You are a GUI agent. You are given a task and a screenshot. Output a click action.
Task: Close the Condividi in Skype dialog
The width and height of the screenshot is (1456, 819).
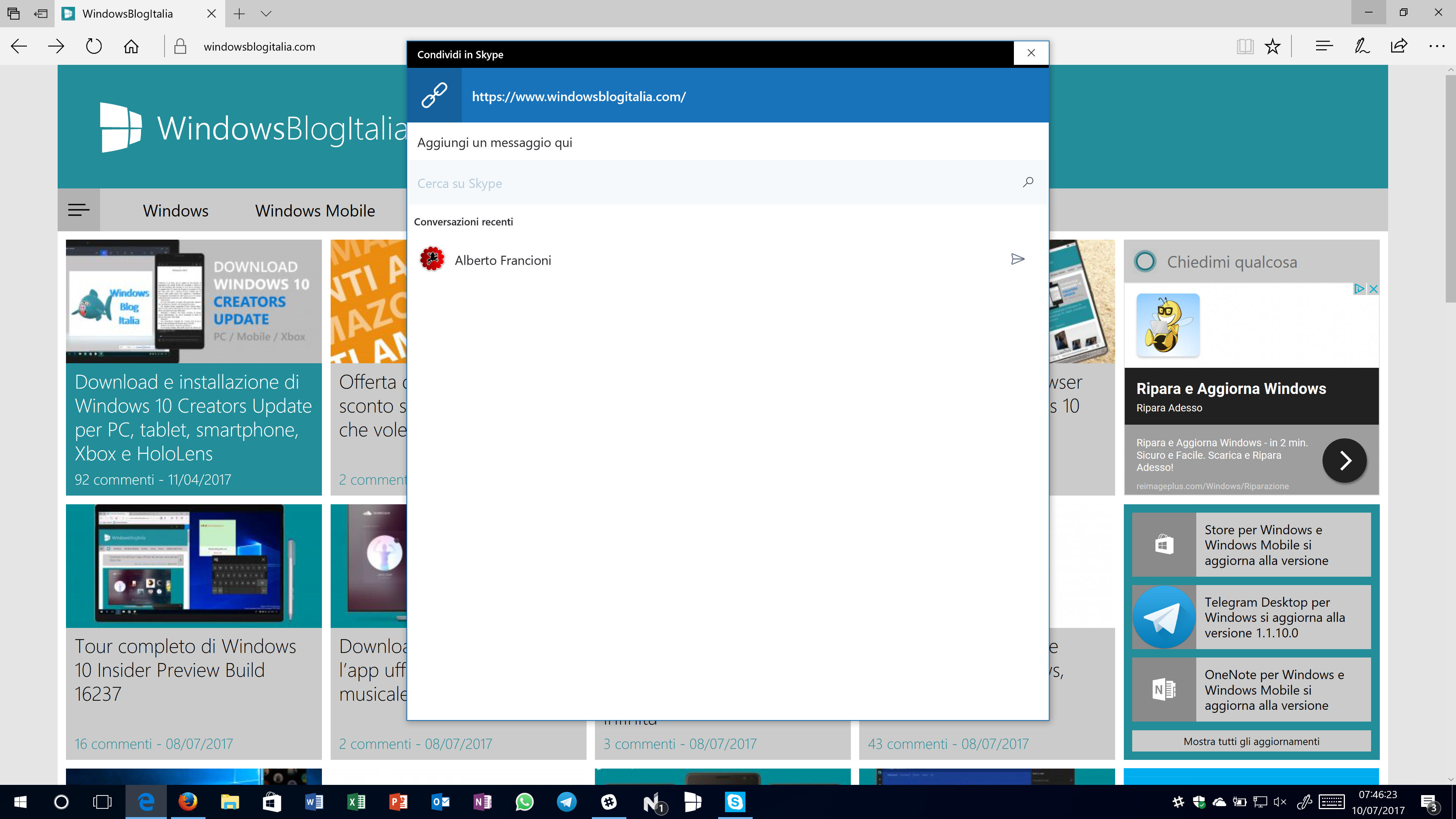pos(1031,53)
